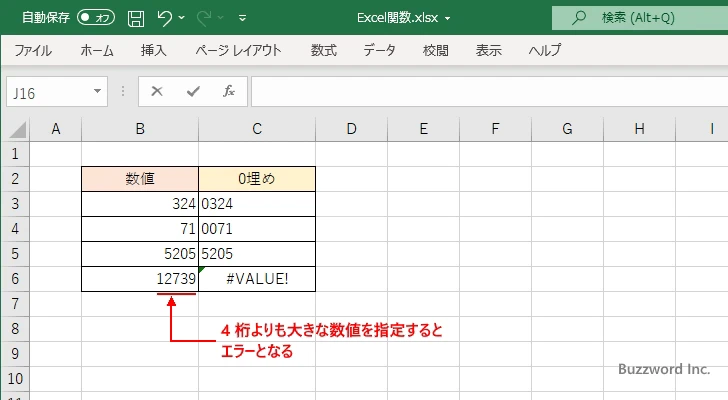
Task: Click the Redo arrow icon
Action: pos(205,18)
